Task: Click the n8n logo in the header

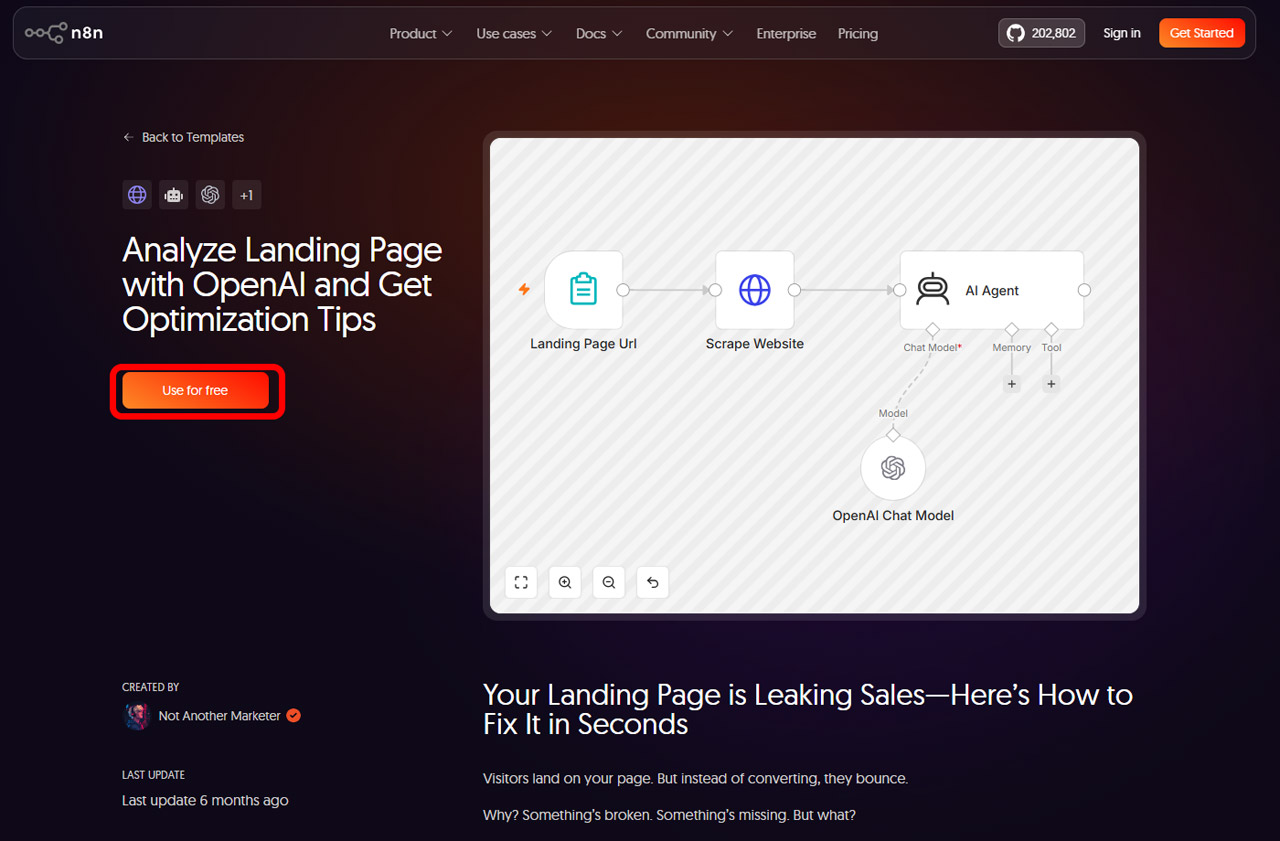Action: (x=65, y=33)
